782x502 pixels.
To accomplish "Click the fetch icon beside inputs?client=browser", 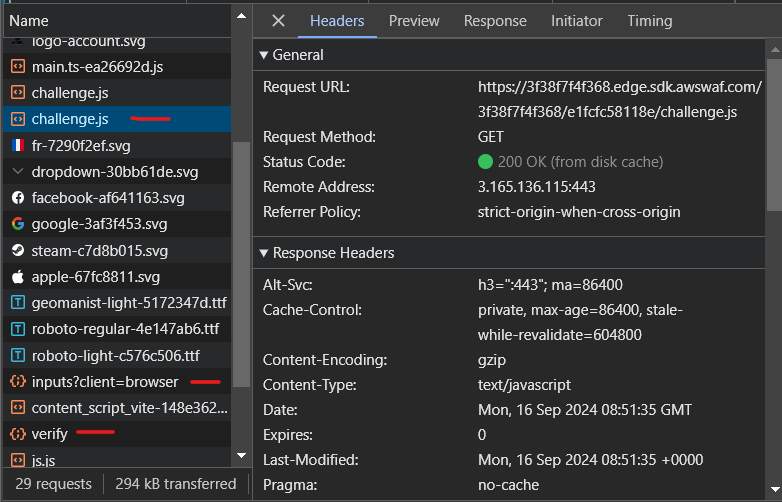I will [18, 381].
